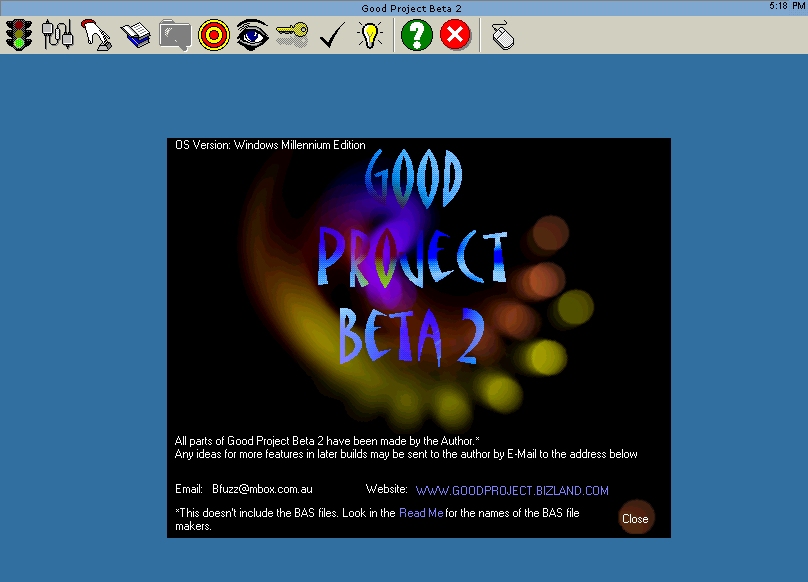This screenshot has height=582, width=808.
Task: Open the blue books icon
Action: pos(135,36)
